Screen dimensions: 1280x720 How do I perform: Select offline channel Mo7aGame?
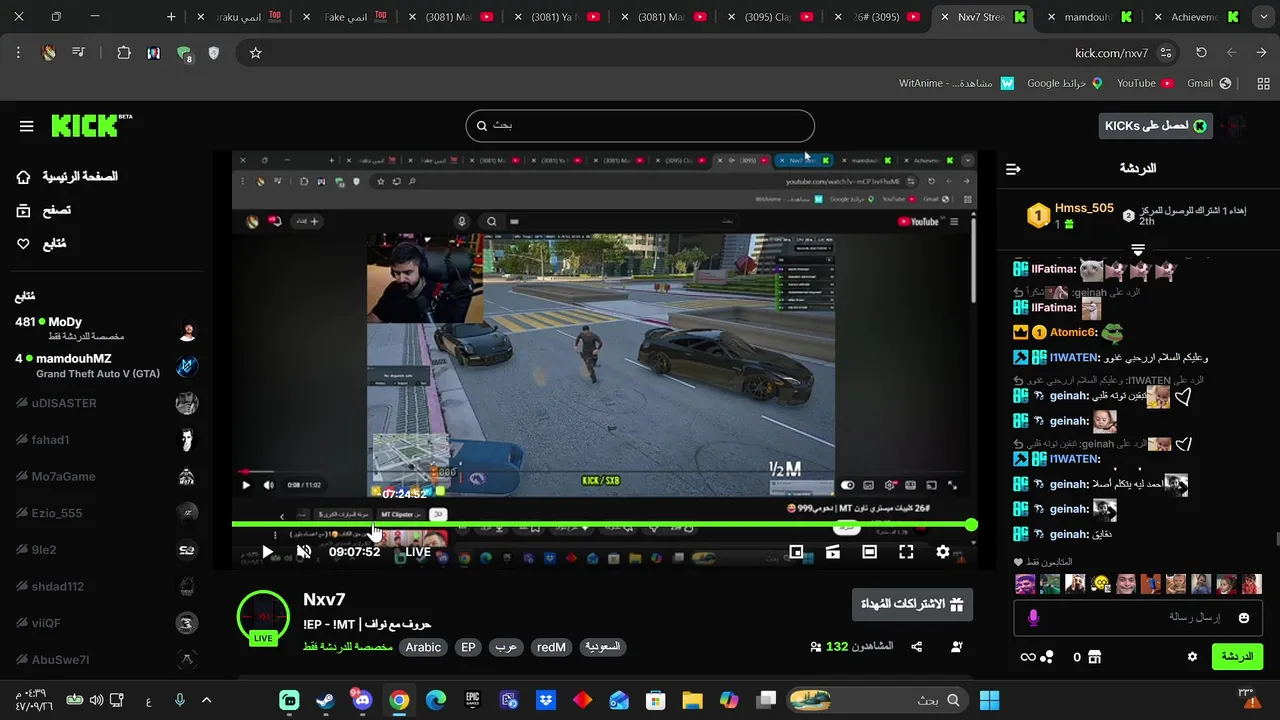click(x=106, y=476)
